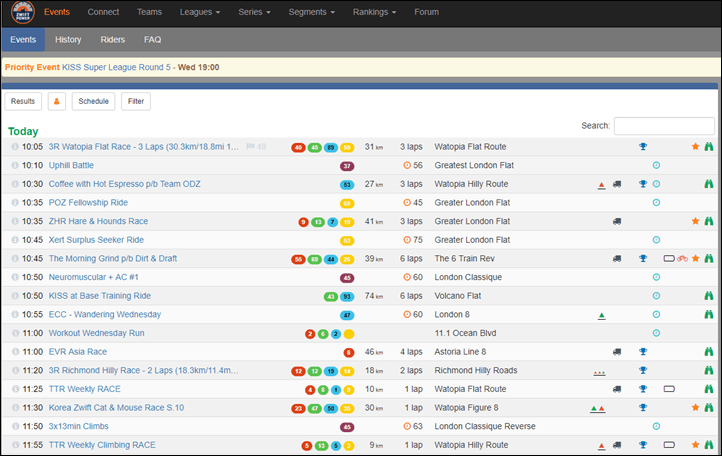722x456 pixels.
Task: Expand the Leagues dropdown menu
Action: (x=200, y=12)
